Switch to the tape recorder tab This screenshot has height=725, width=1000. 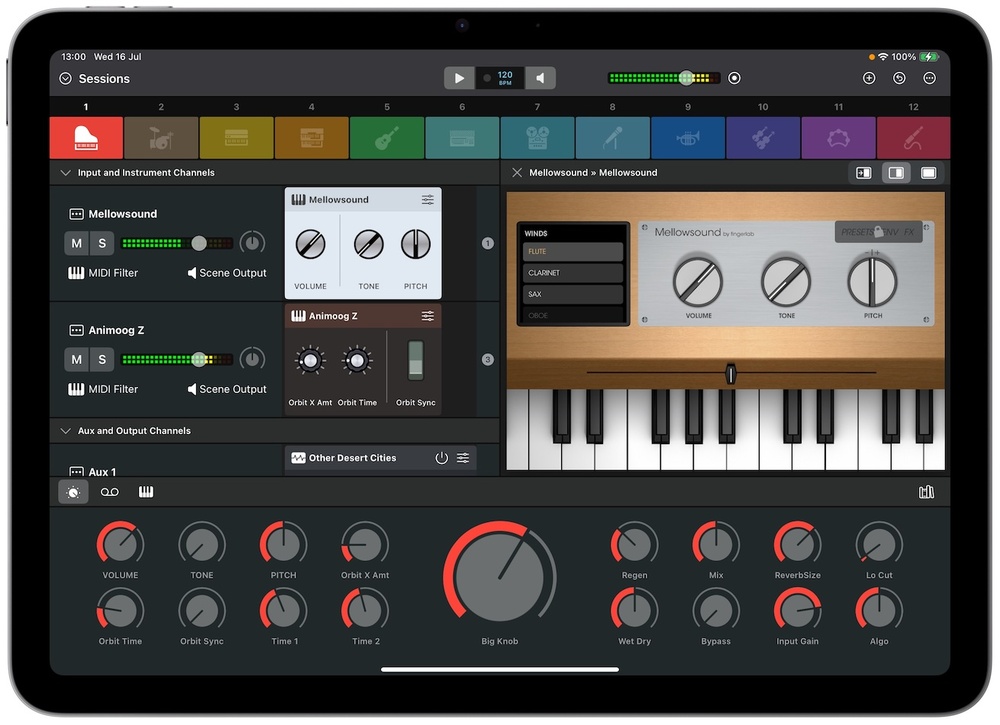[109, 492]
